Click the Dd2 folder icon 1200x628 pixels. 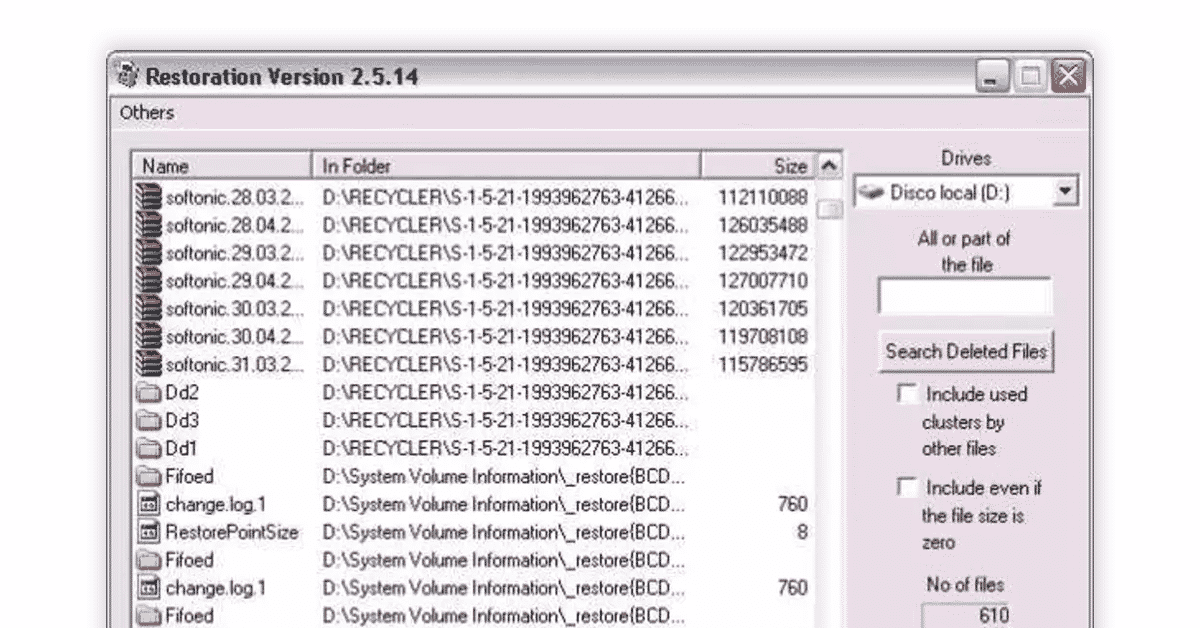149,393
